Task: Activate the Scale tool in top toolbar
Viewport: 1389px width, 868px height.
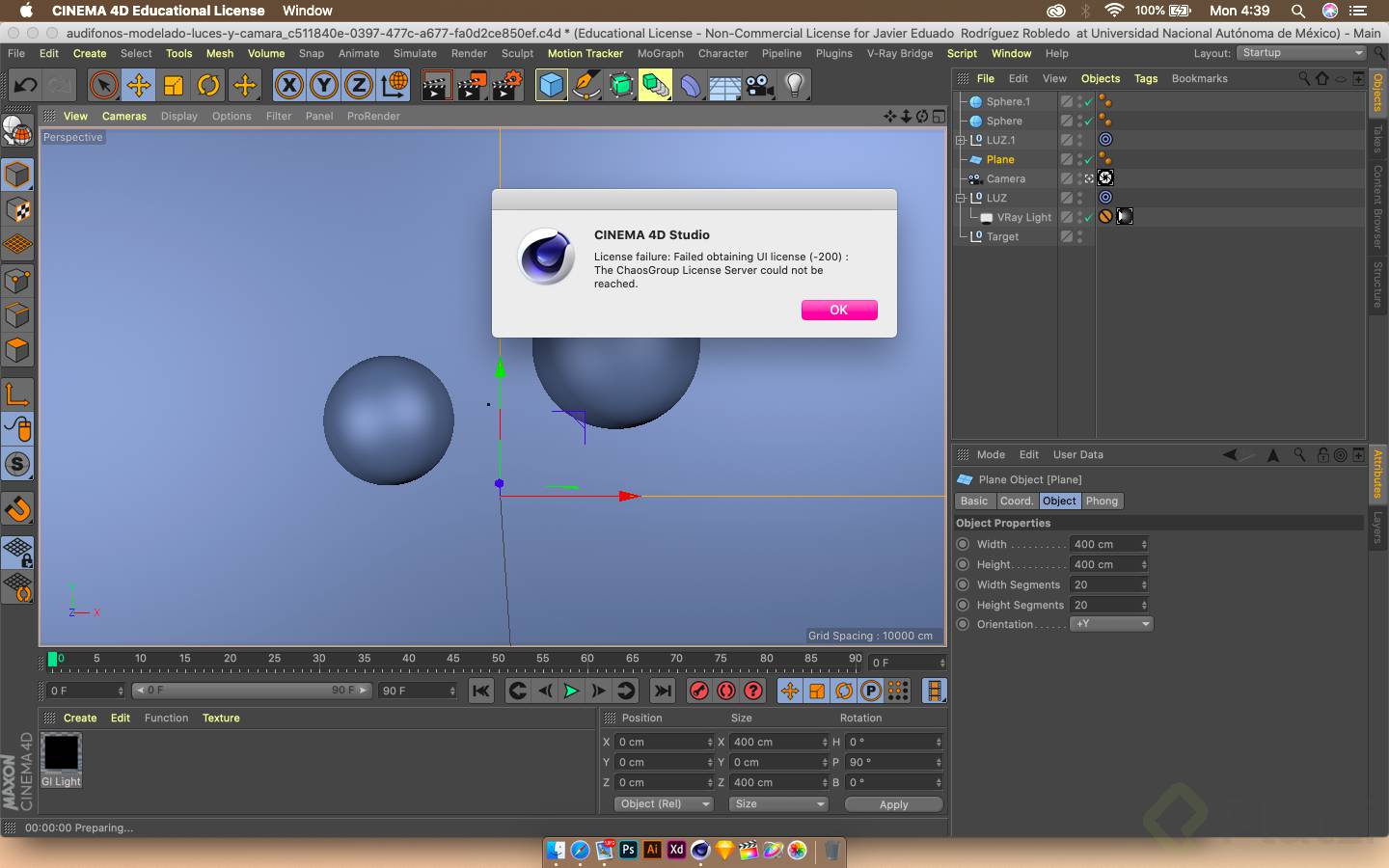Action: pyautogui.click(x=174, y=86)
